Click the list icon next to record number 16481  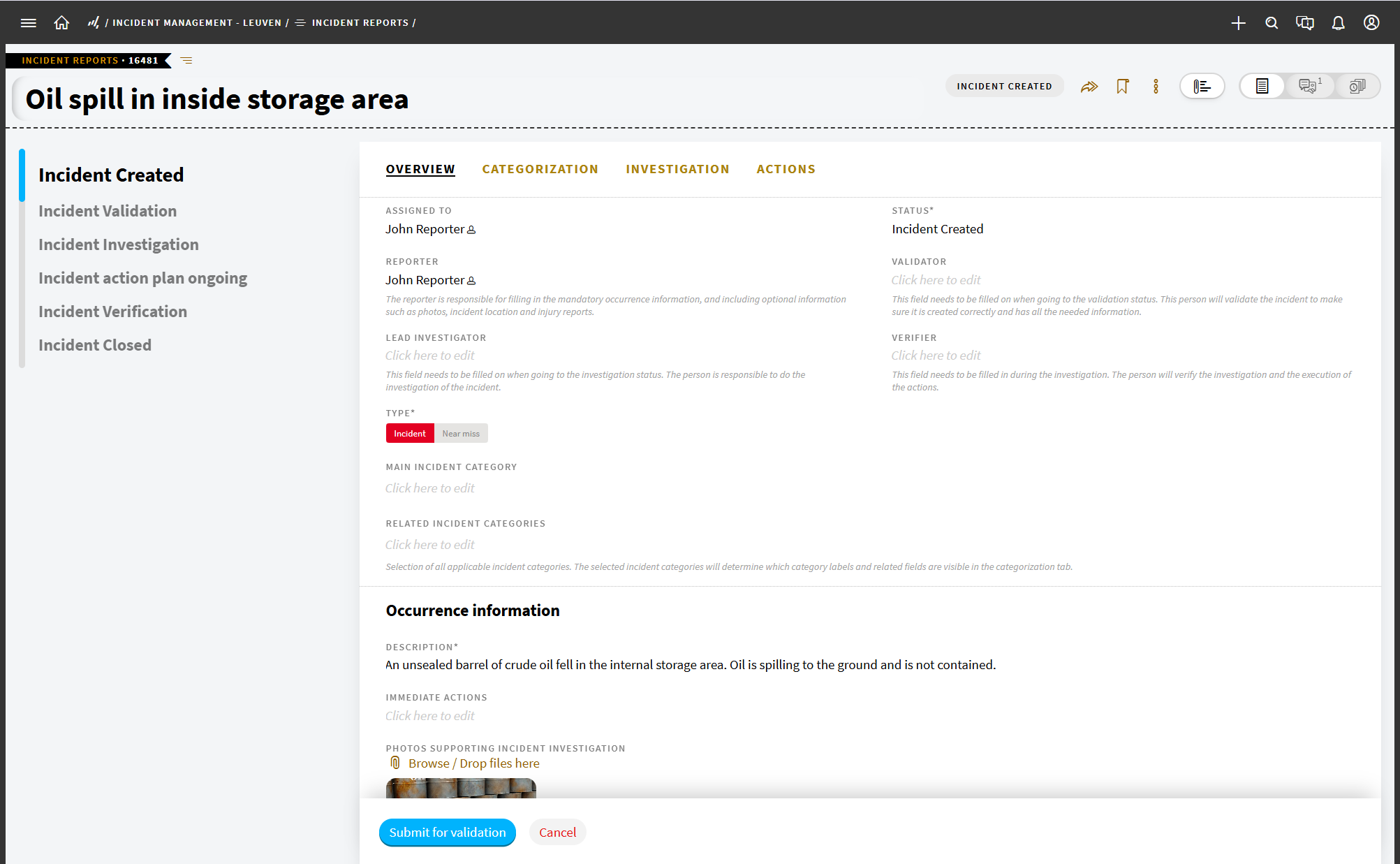tap(186, 61)
